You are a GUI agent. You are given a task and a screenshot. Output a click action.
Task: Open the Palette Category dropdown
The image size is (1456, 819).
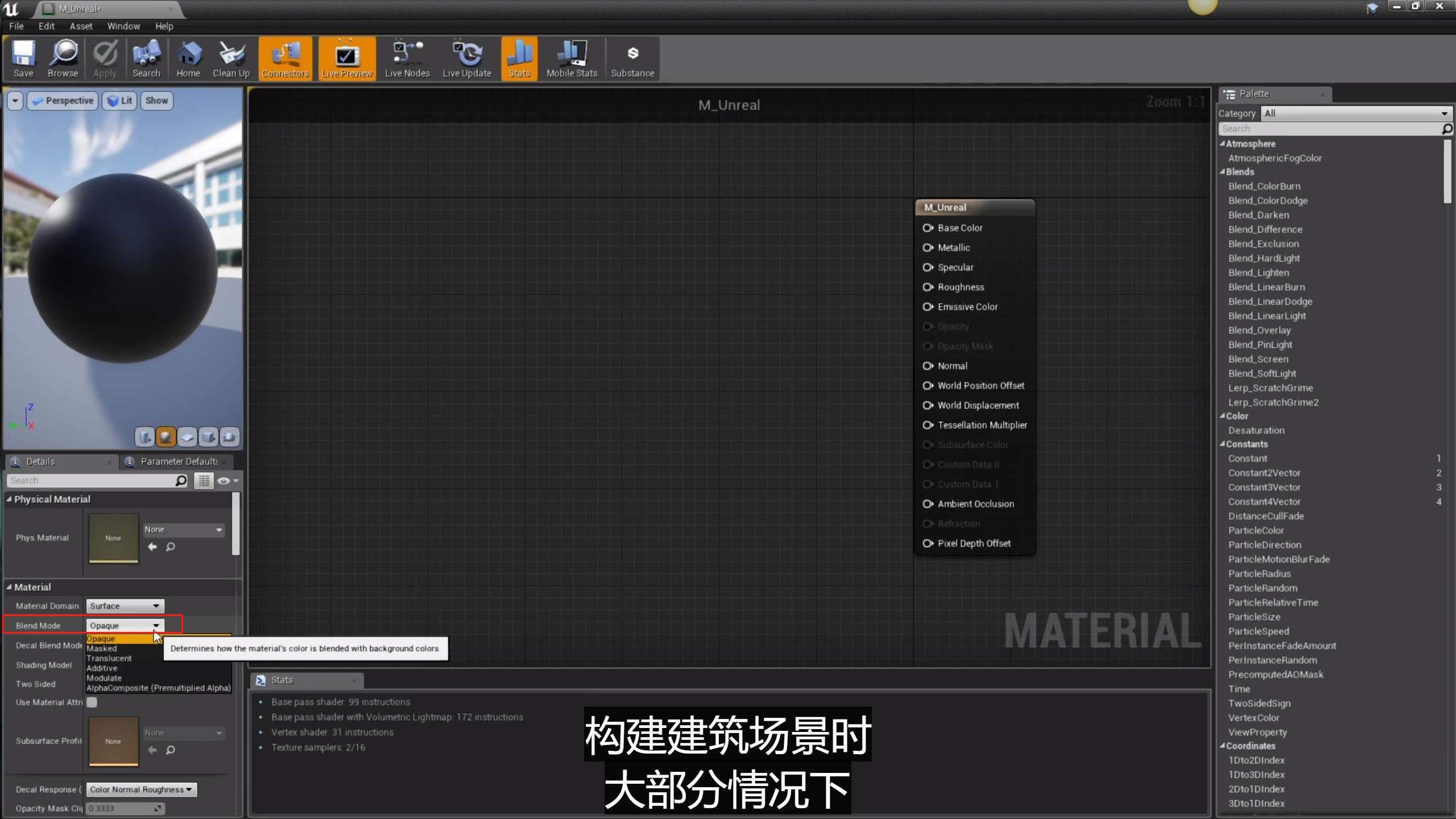coord(1356,113)
